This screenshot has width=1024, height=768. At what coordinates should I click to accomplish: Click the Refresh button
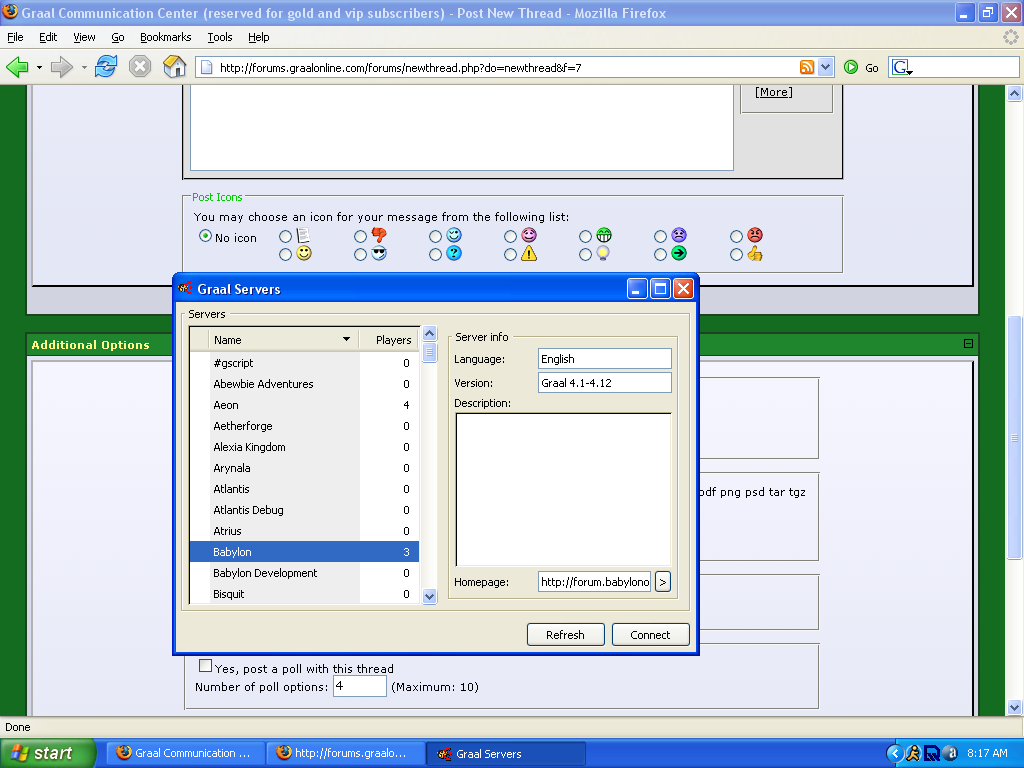(565, 634)
